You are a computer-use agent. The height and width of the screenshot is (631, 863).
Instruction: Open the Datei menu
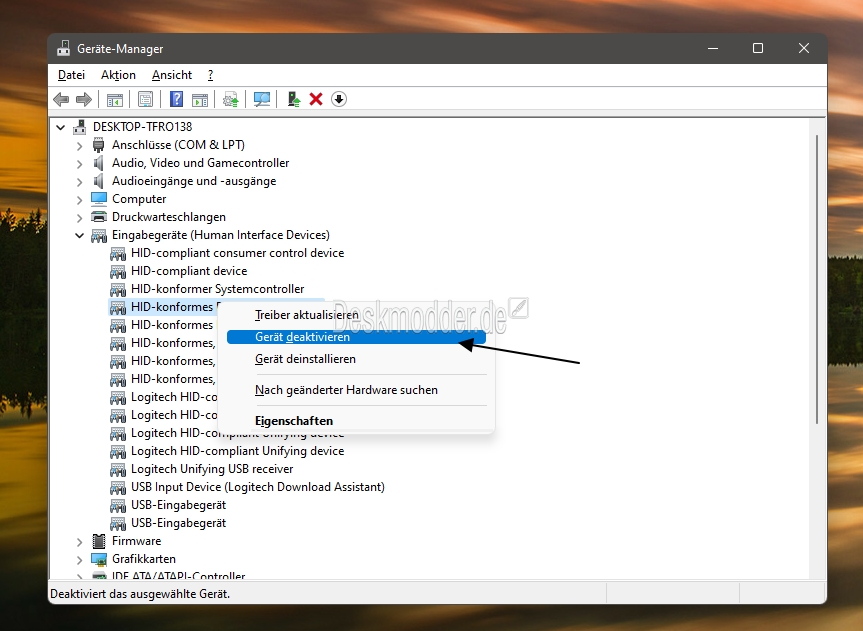click(72, 75)
